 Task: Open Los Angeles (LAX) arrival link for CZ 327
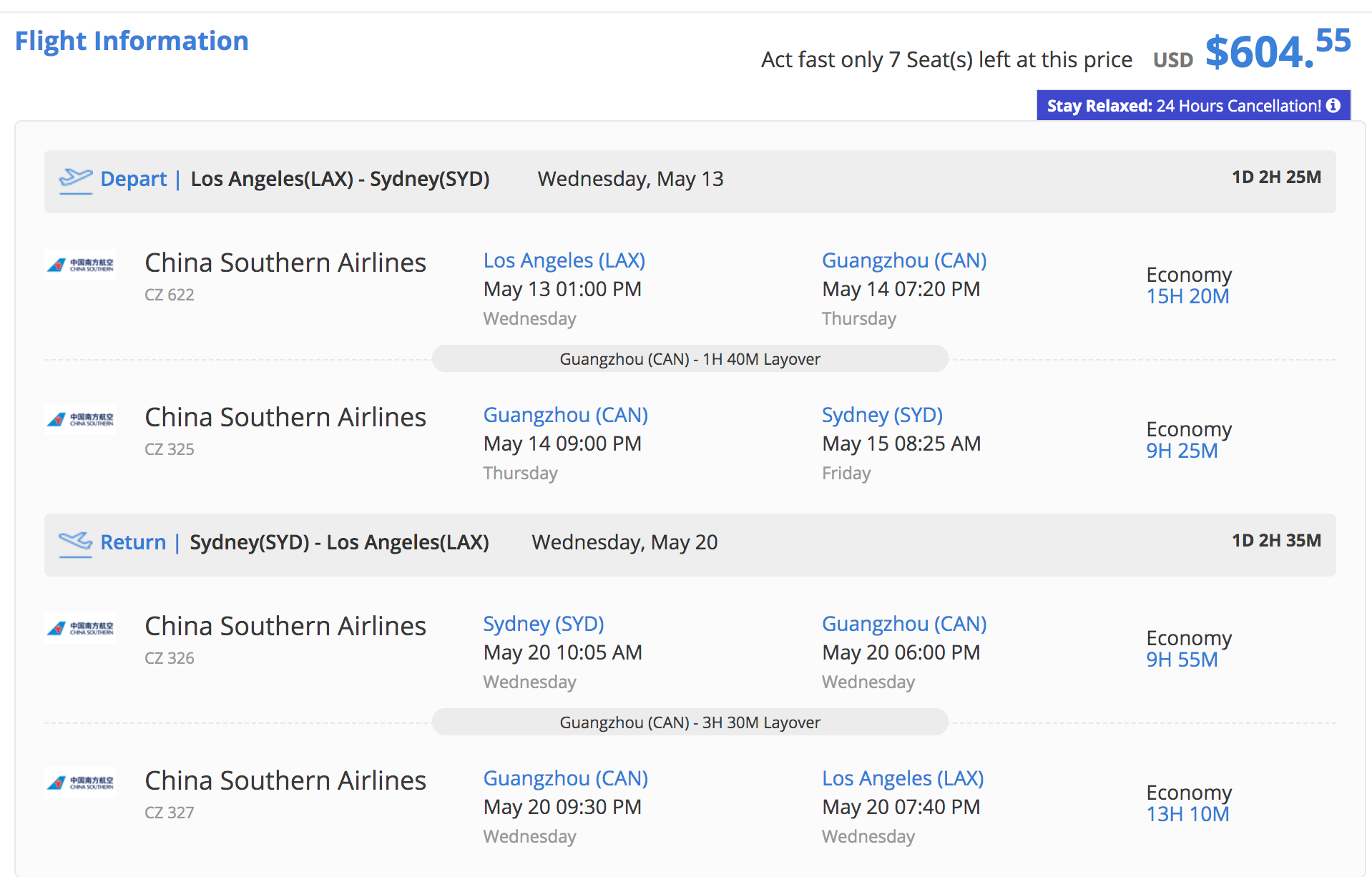902,778
